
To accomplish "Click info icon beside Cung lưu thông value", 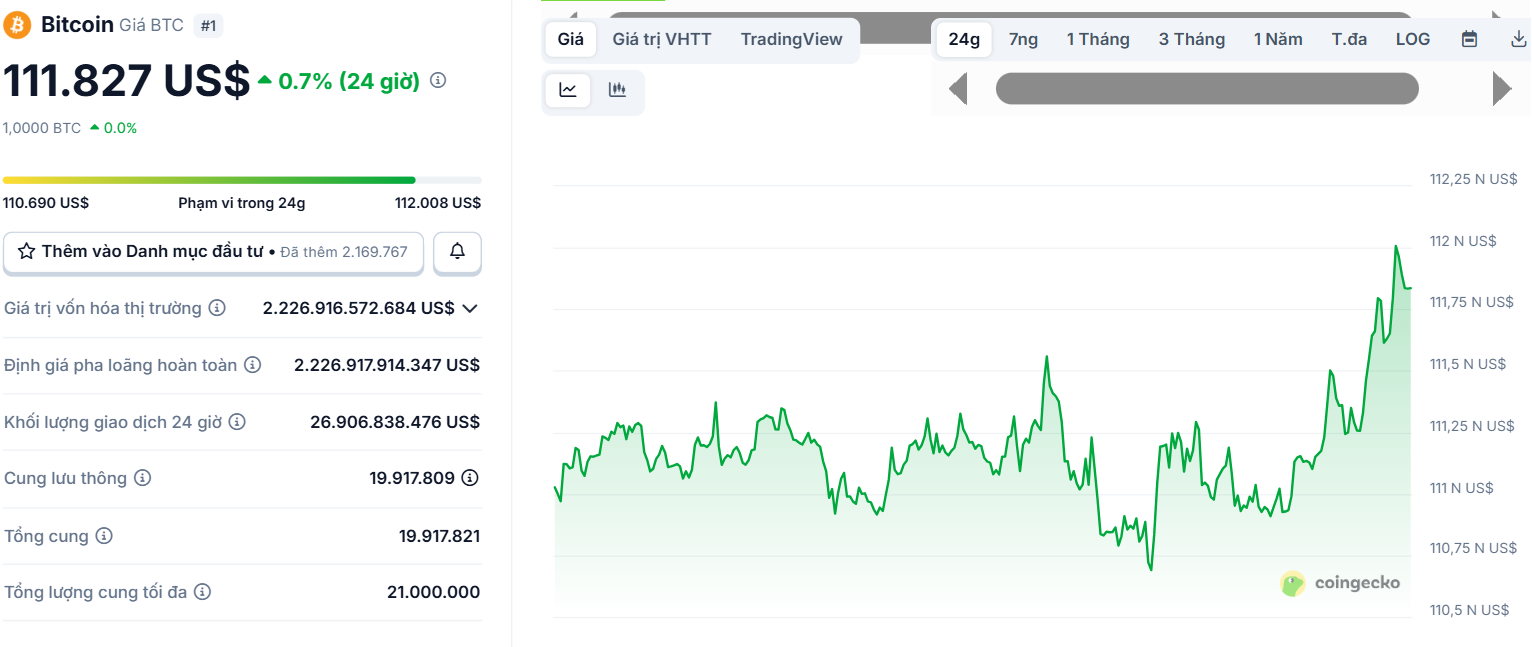I will (468, 478).
